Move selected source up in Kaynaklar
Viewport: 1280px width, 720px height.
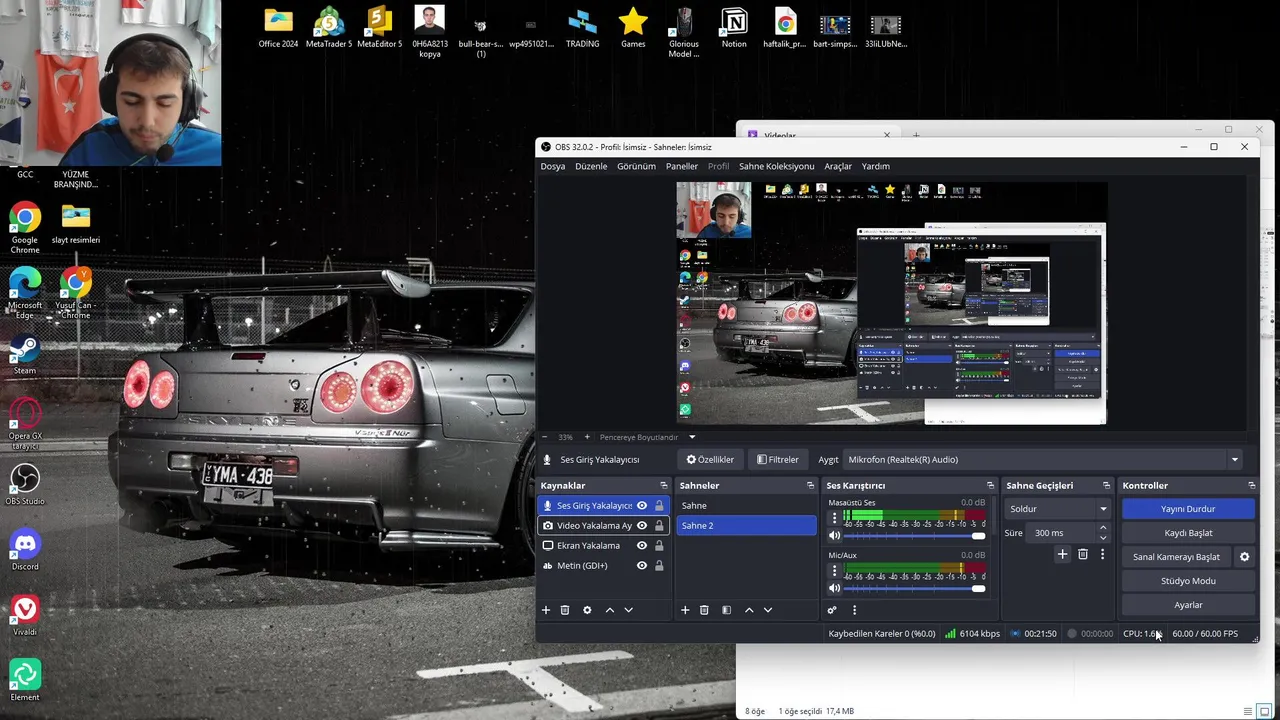pyautogui.click(x=610, y=610)
